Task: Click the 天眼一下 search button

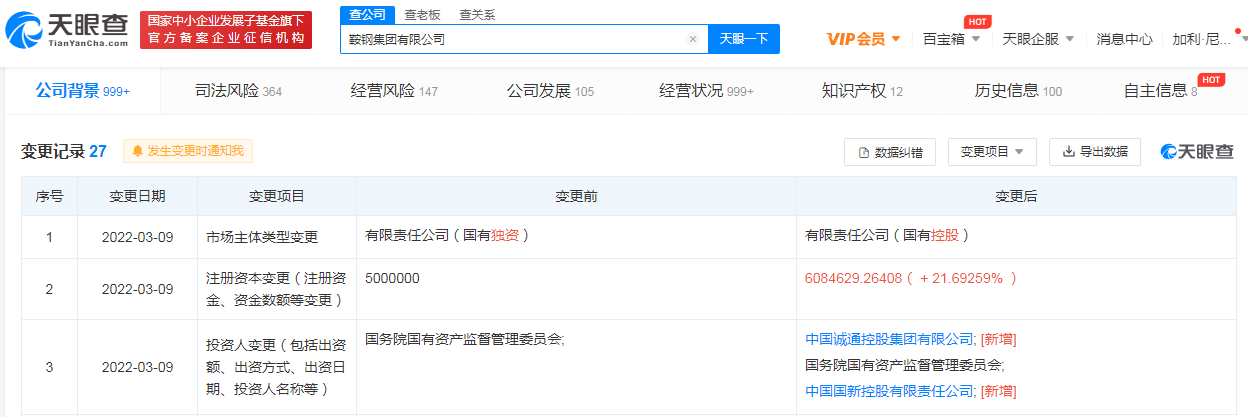Action: pos(744,39)
